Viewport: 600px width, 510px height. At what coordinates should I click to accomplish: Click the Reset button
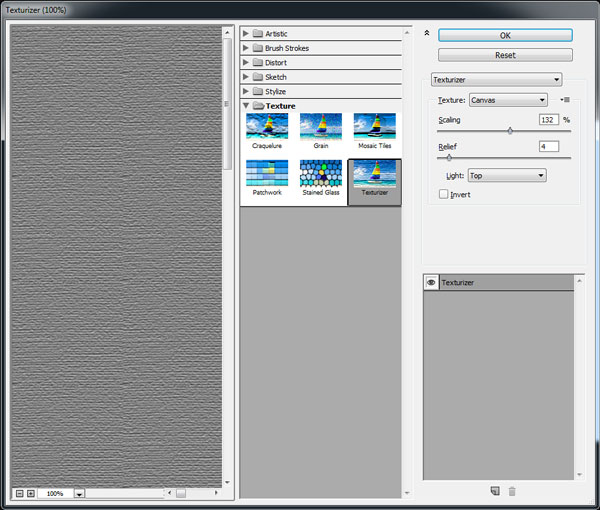click(505, 55)
